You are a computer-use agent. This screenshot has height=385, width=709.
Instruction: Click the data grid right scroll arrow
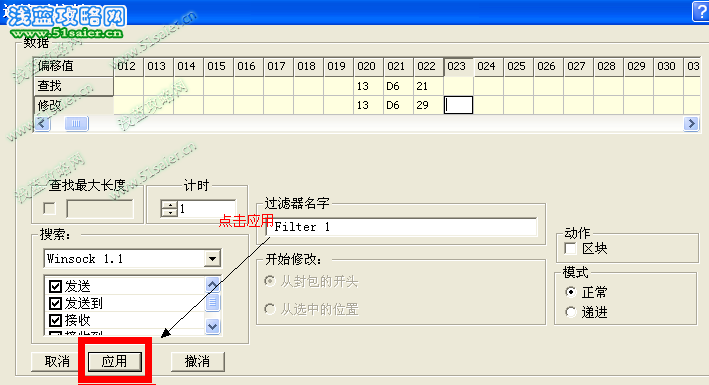[691, 123]
